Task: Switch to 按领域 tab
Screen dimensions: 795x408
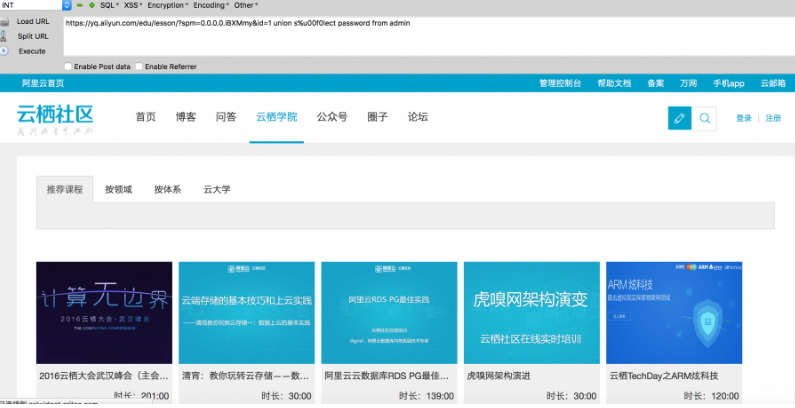Action: [x=118, y=190]
